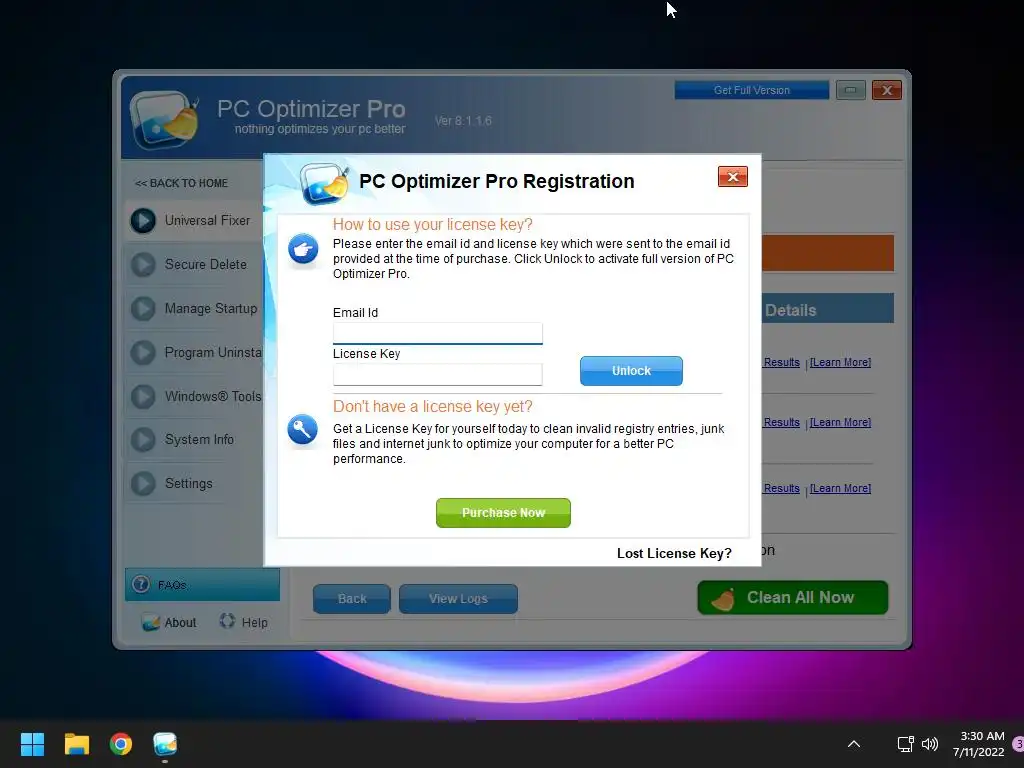
Task: Open Settings in the sidebar
Action: tap(196, 483)
